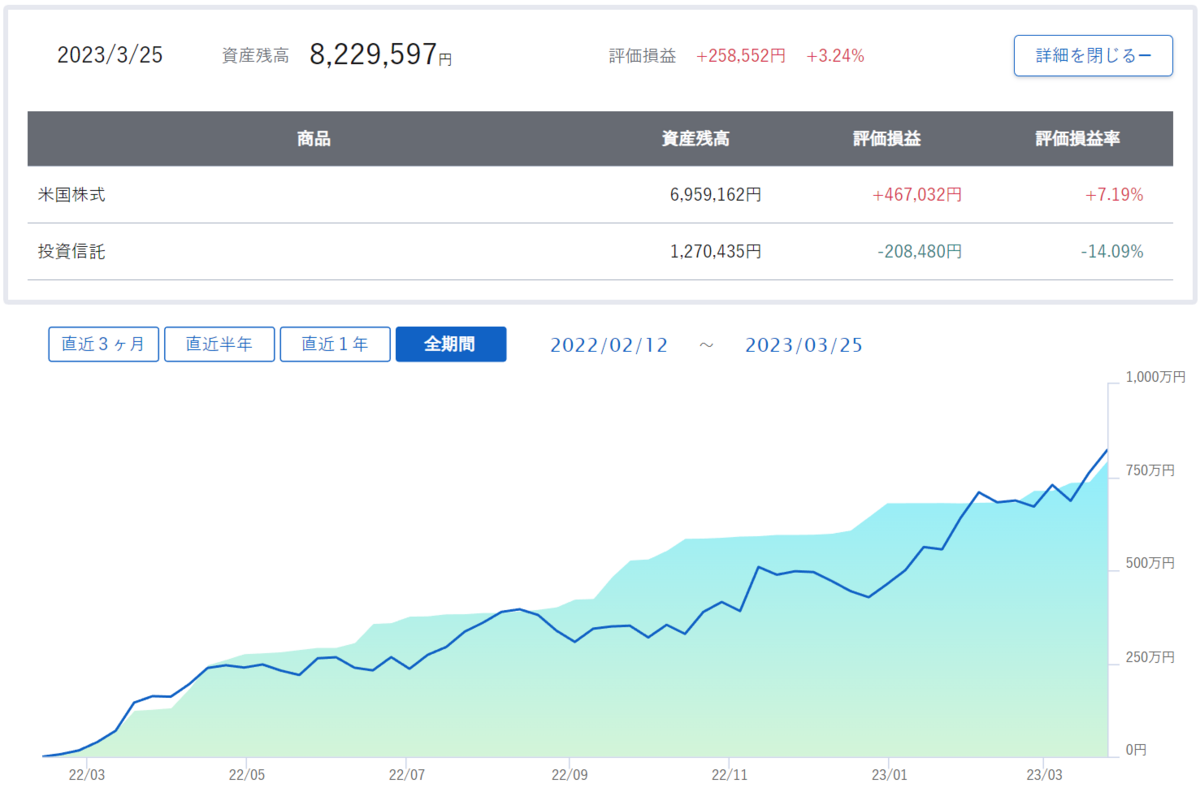Click 1,000万円 axis label
The width and height of the screenshot is (1200, 801).
[x=1155, y=377]
